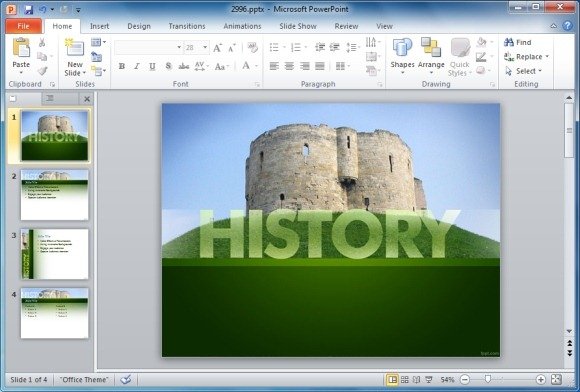
Task: Select slide 3 thumbnail
Action: pyautogui.click(x=54, y=254)
